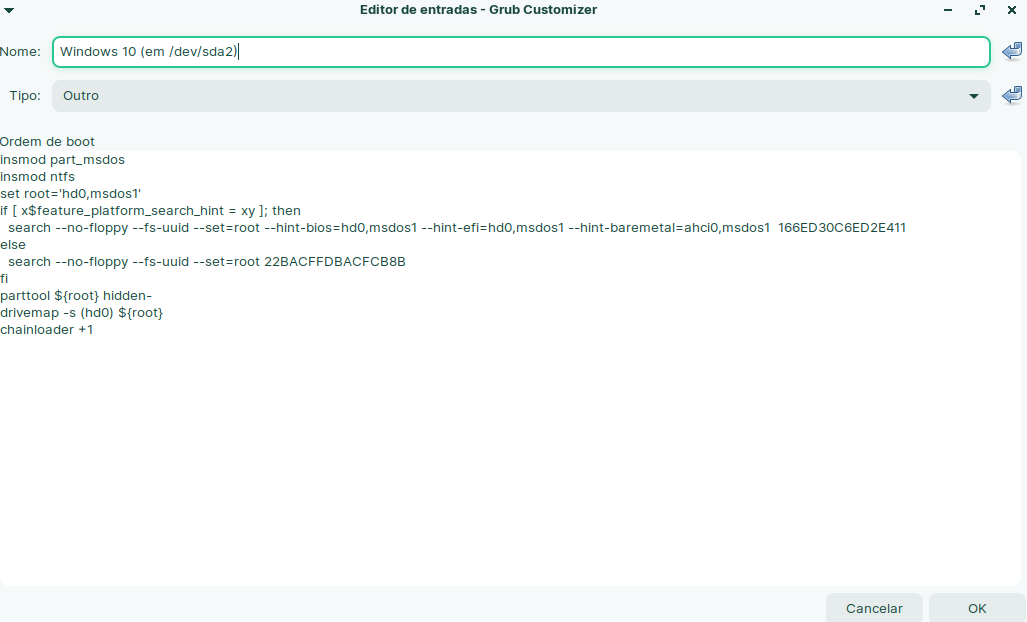The image size is (1027, 622).
Task: Click the restore icon beside the Nome field
Action: coord(1012,51)
